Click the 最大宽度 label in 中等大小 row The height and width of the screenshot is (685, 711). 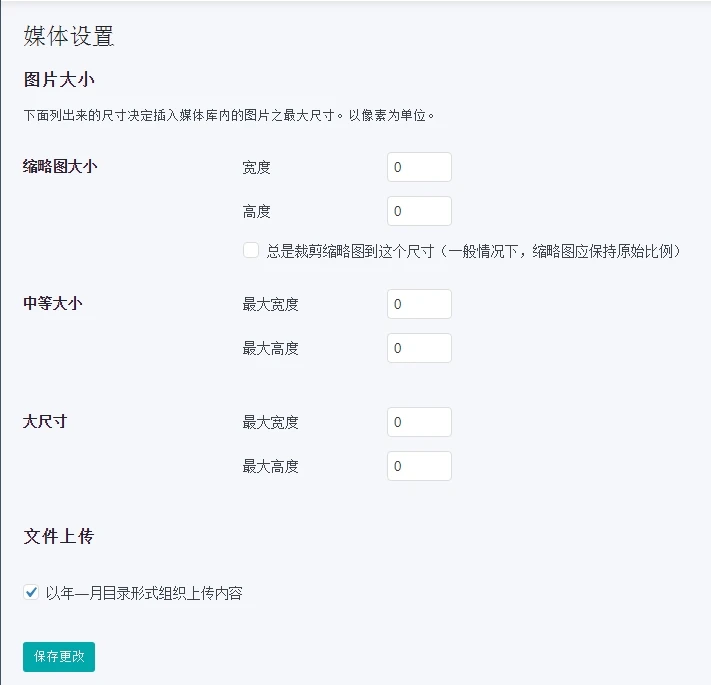click(270, 305)
